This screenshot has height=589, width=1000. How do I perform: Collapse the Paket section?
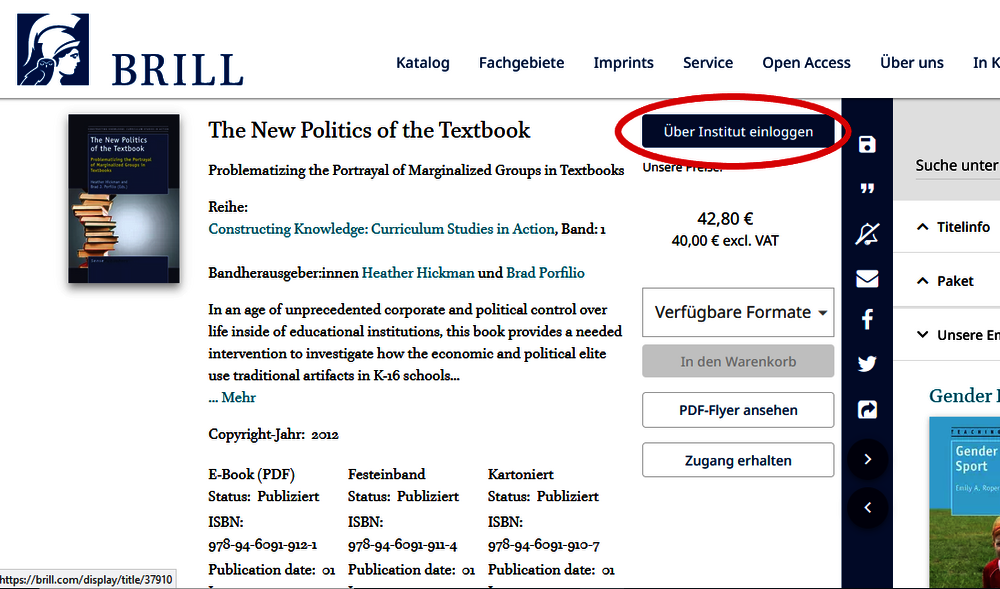(945, 281)
